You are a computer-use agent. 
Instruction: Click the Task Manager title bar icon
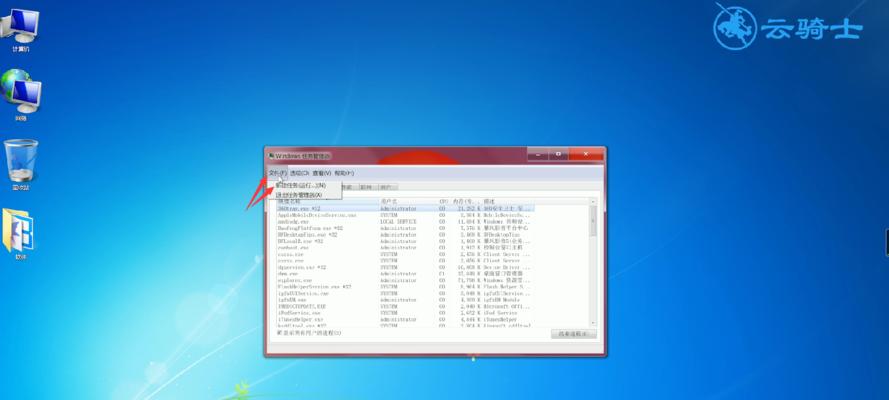(x=272, y=155)
